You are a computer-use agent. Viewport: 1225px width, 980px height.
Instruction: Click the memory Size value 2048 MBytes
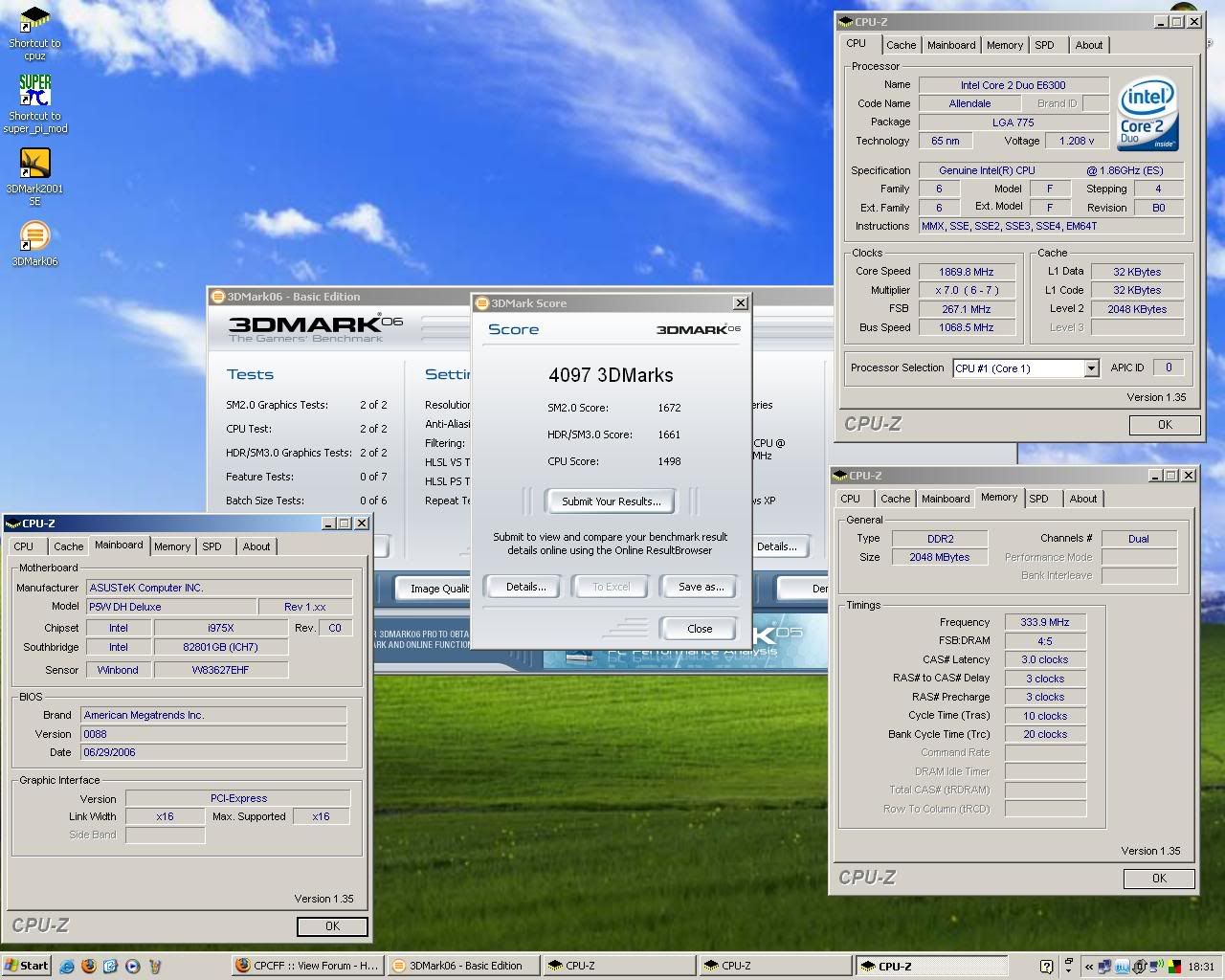940,557
